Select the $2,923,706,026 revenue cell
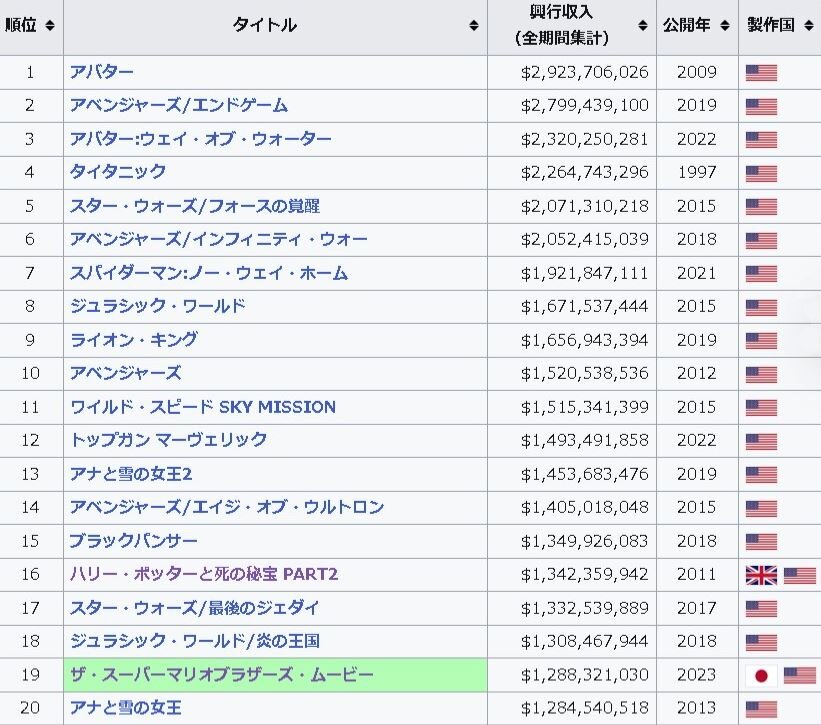 point(584,72)
